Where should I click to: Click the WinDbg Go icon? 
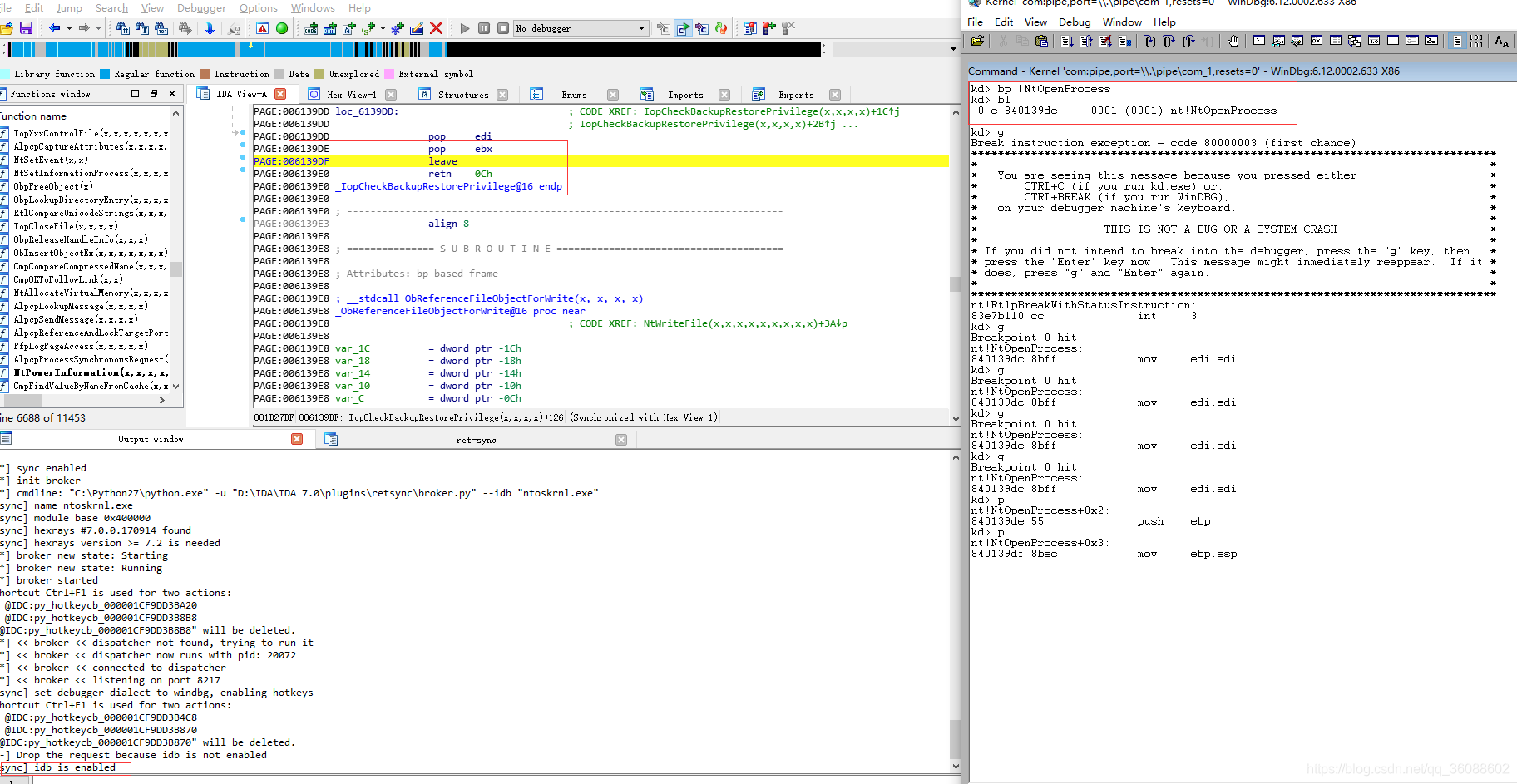click(1067, 41)
